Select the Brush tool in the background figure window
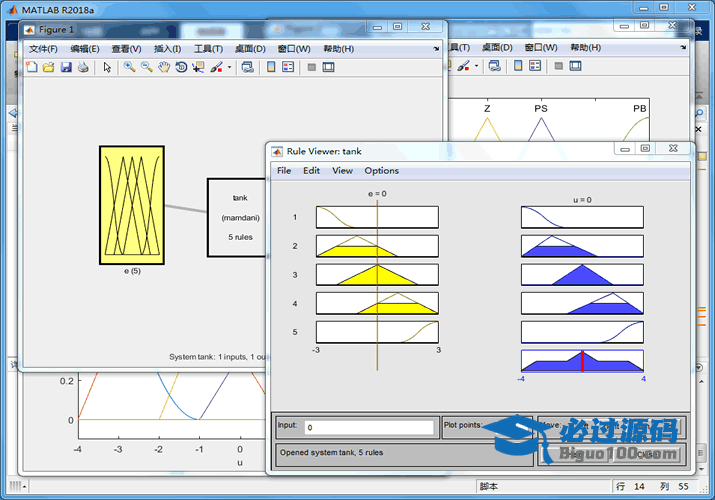The image size is (715, 500). (x=463, y=66)
